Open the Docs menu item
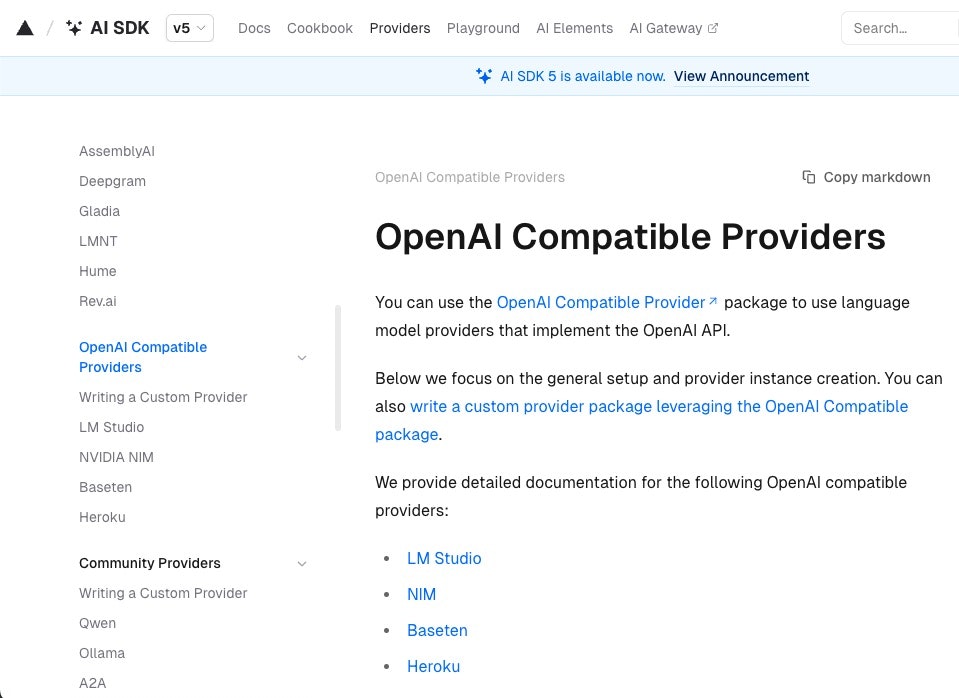The image size is (959, 698). tap(254, 28)
